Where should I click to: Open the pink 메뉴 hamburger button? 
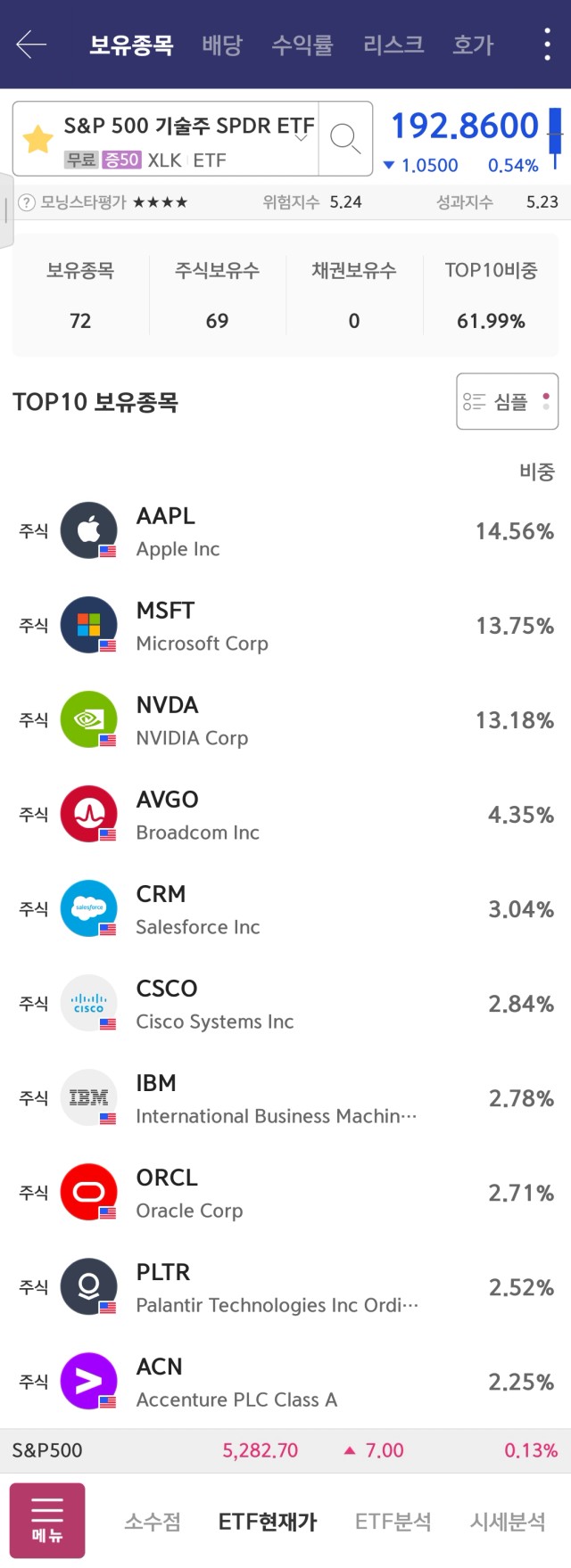pos(47,1521)
